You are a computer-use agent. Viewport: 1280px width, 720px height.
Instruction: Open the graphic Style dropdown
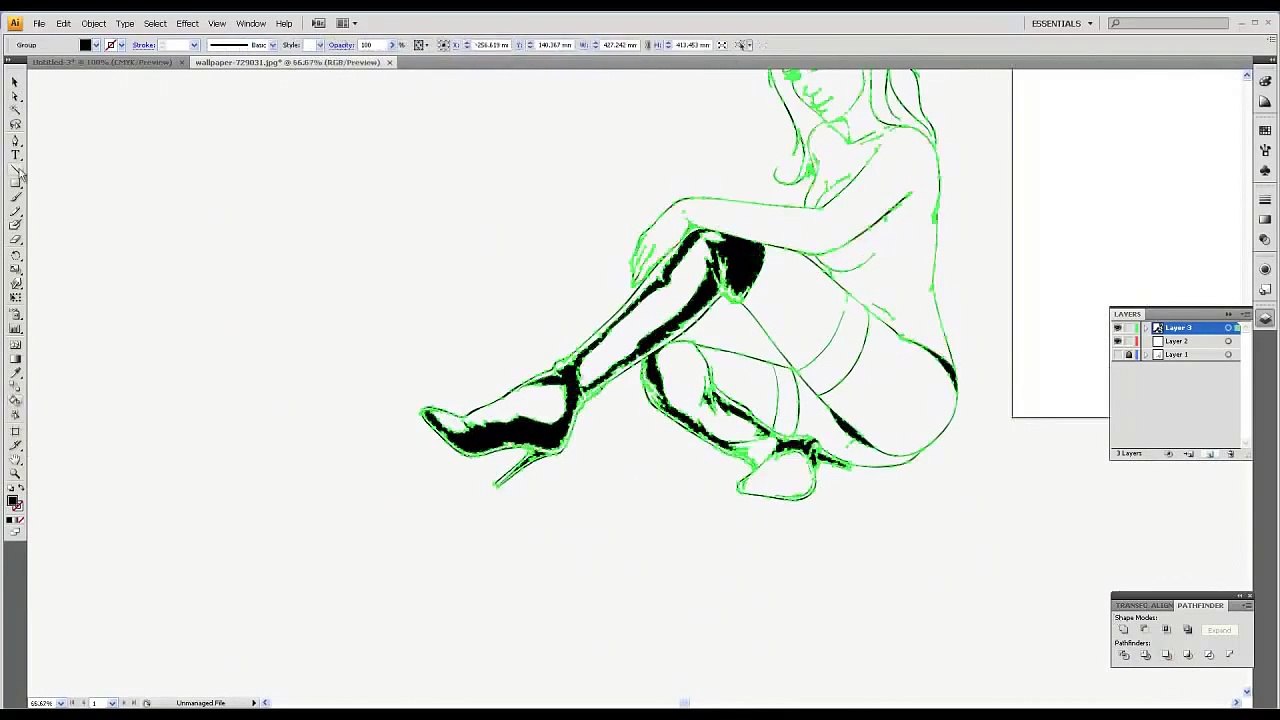click(x=319, y=45)
